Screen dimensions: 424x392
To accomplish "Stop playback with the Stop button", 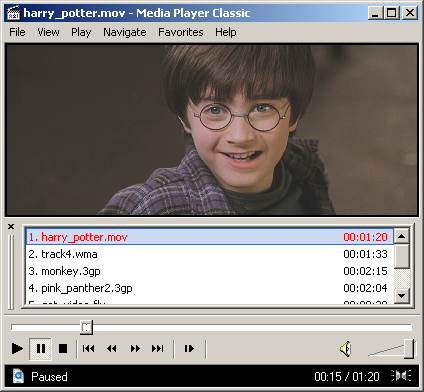I will [x=63, y=349].
